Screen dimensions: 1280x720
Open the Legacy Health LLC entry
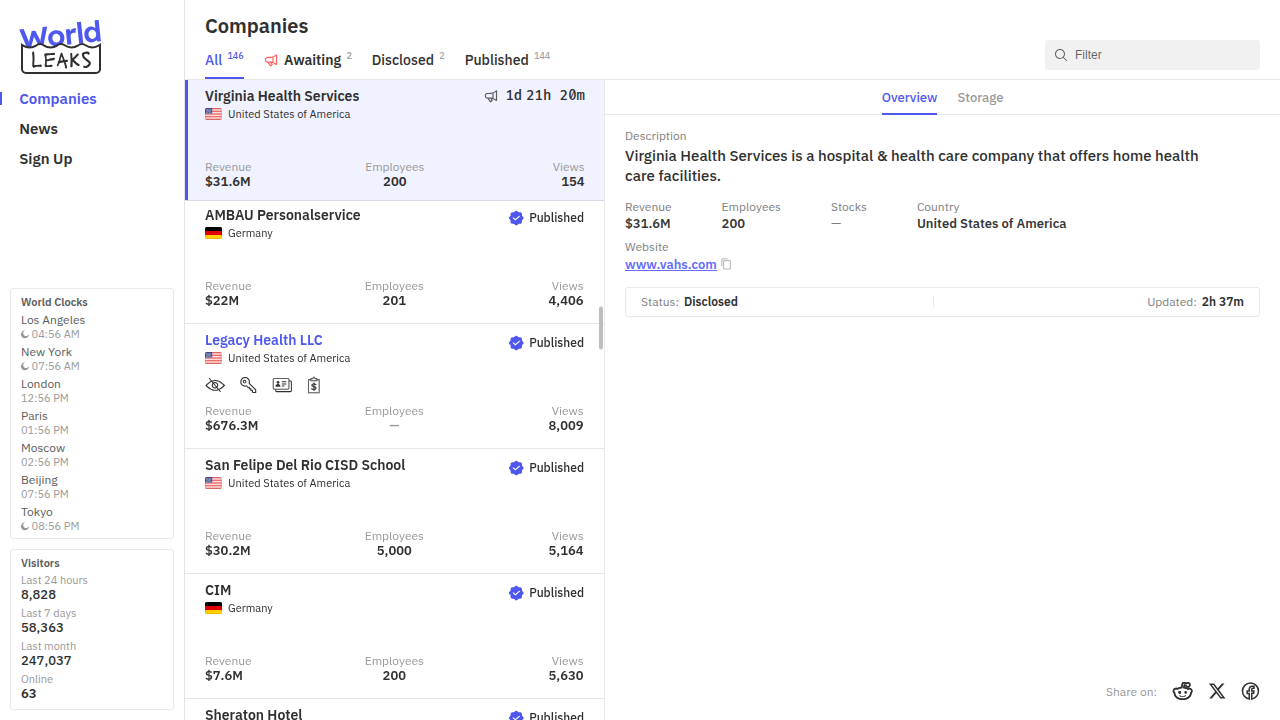[x=264, y=340]
